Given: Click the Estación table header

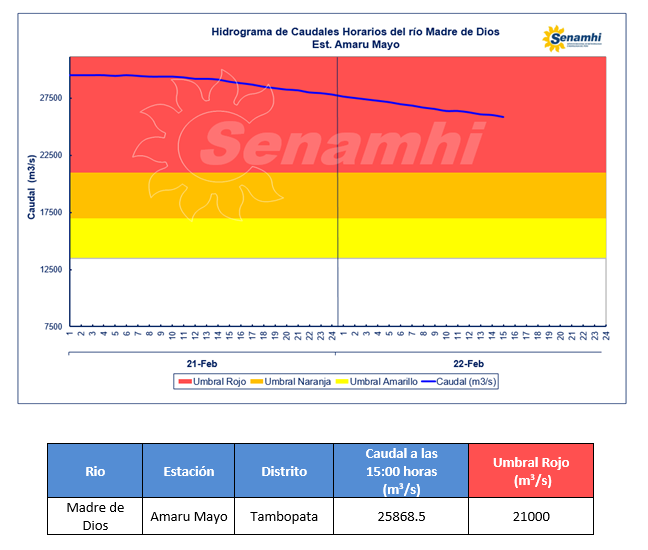Looking at the screenshot, I should click(x=188, y=471).
